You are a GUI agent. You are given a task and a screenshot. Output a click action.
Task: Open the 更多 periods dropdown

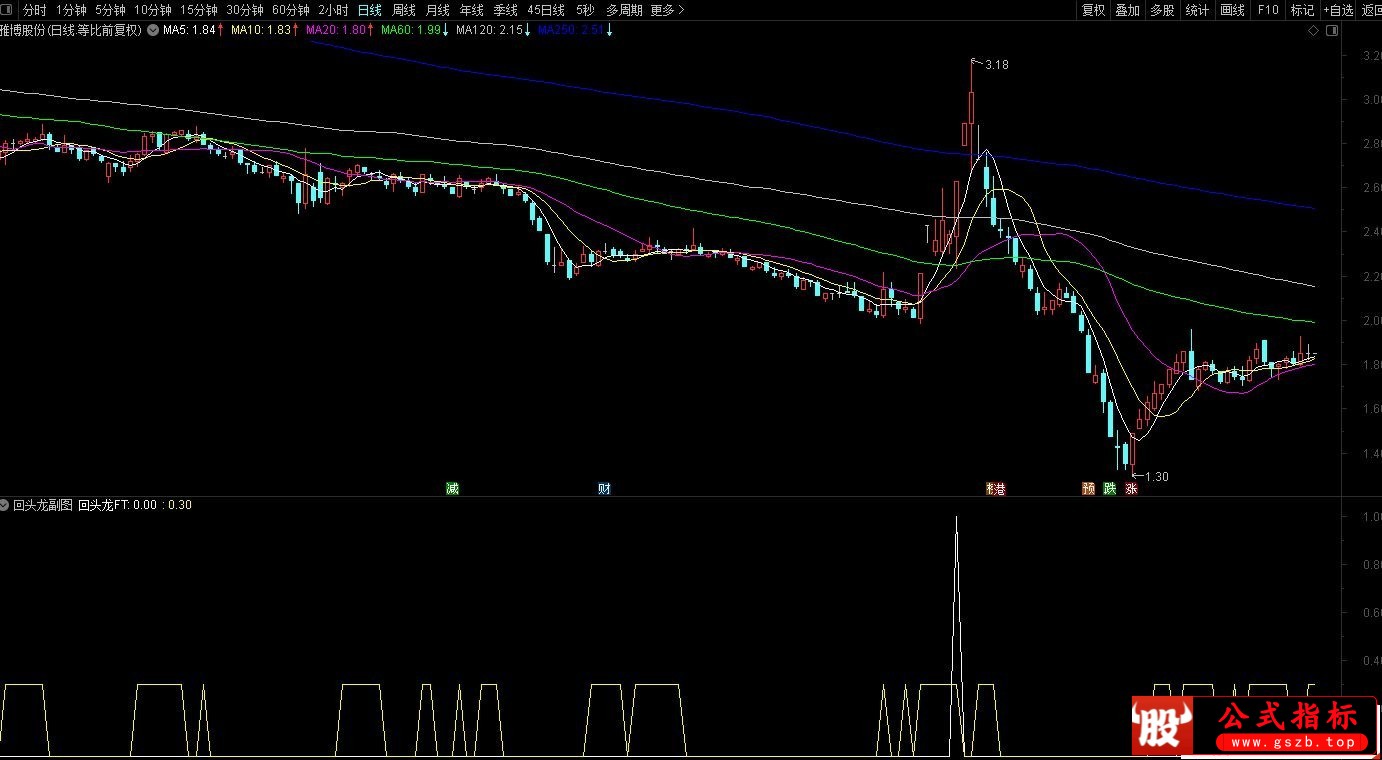[667, 10]
